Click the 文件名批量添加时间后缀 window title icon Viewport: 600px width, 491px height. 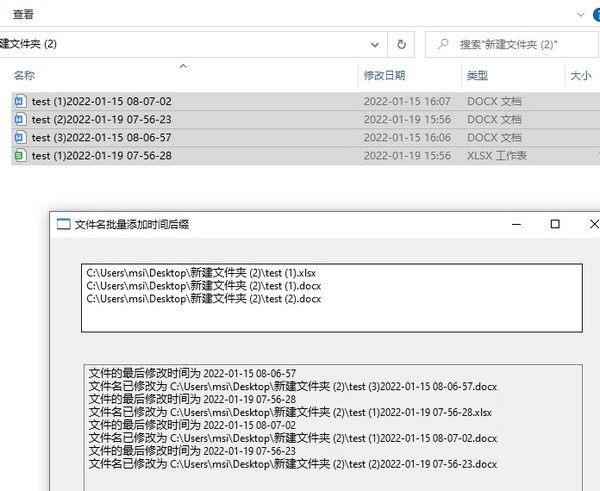(63, 225)
